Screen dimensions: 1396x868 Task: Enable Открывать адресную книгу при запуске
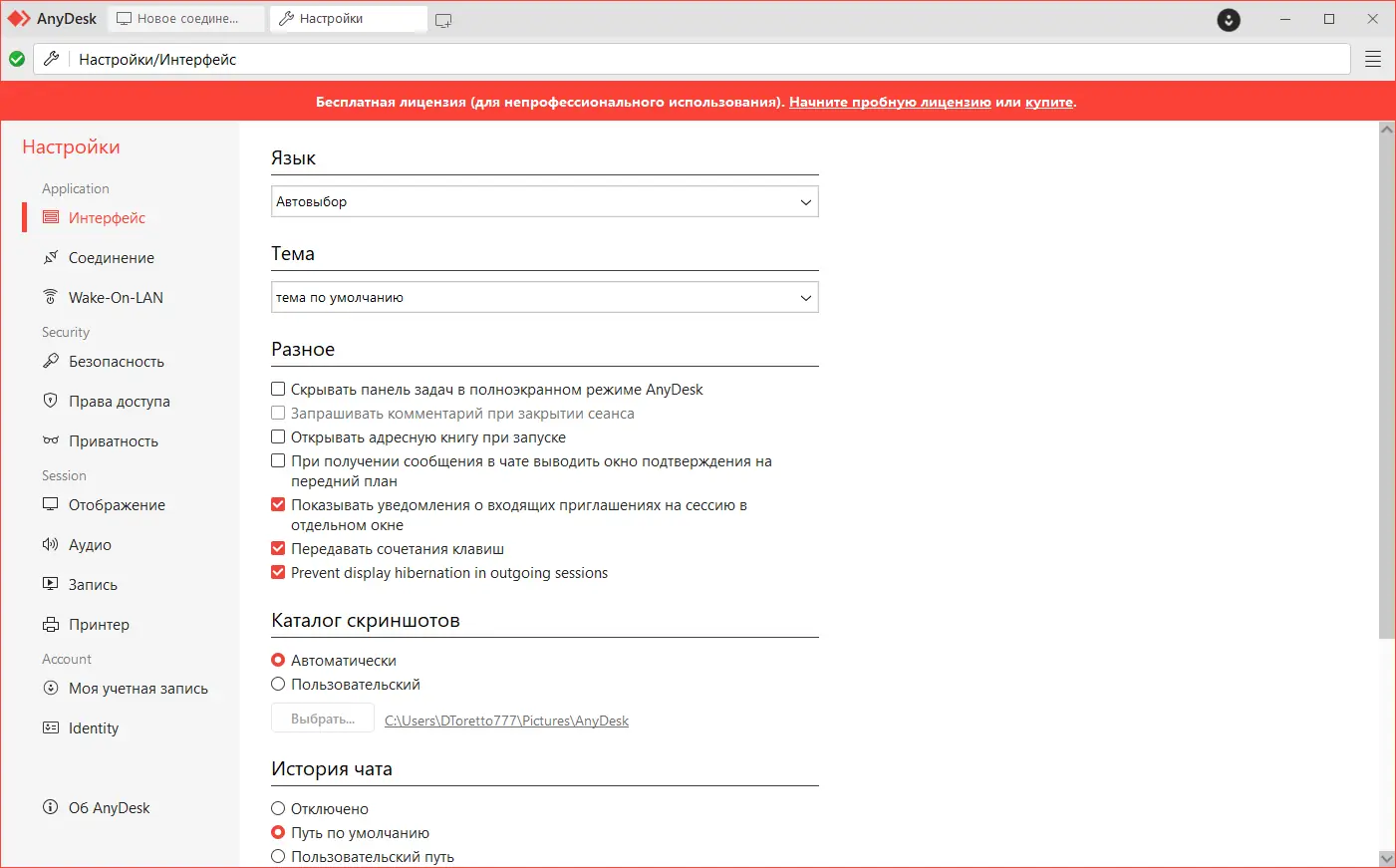tap(278, 436)
